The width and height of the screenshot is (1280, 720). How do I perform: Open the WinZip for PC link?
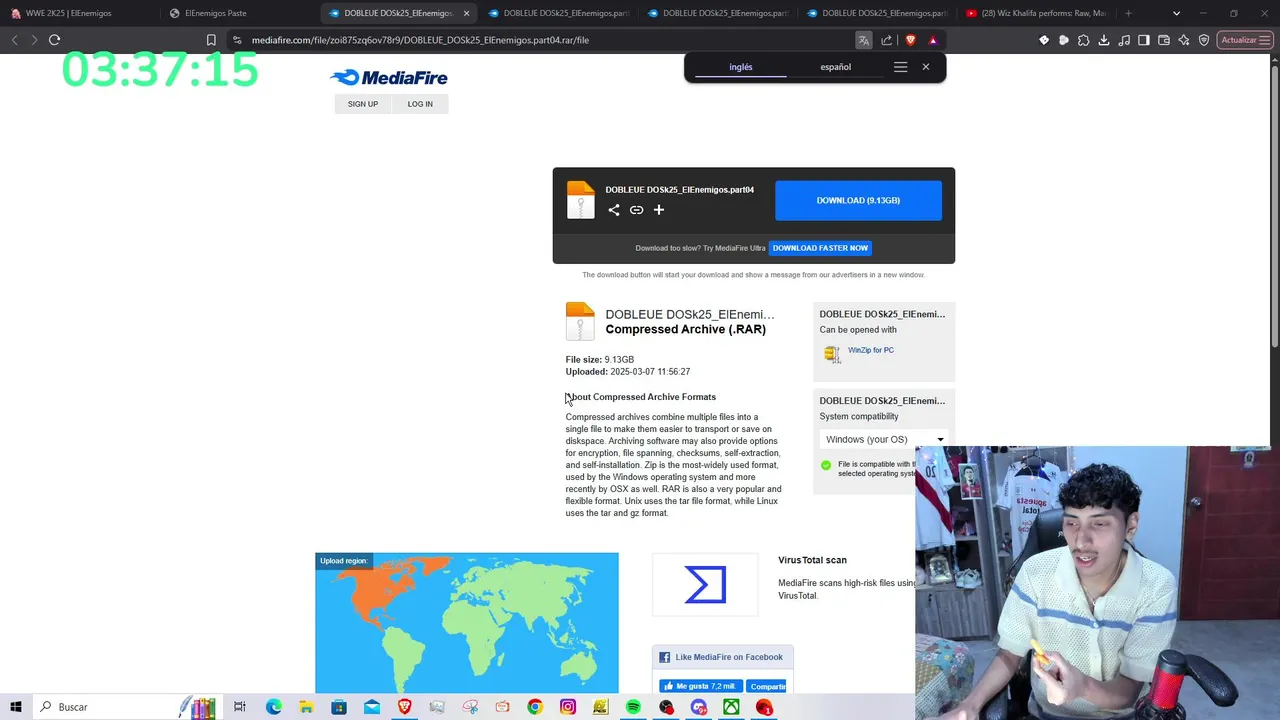871,350
